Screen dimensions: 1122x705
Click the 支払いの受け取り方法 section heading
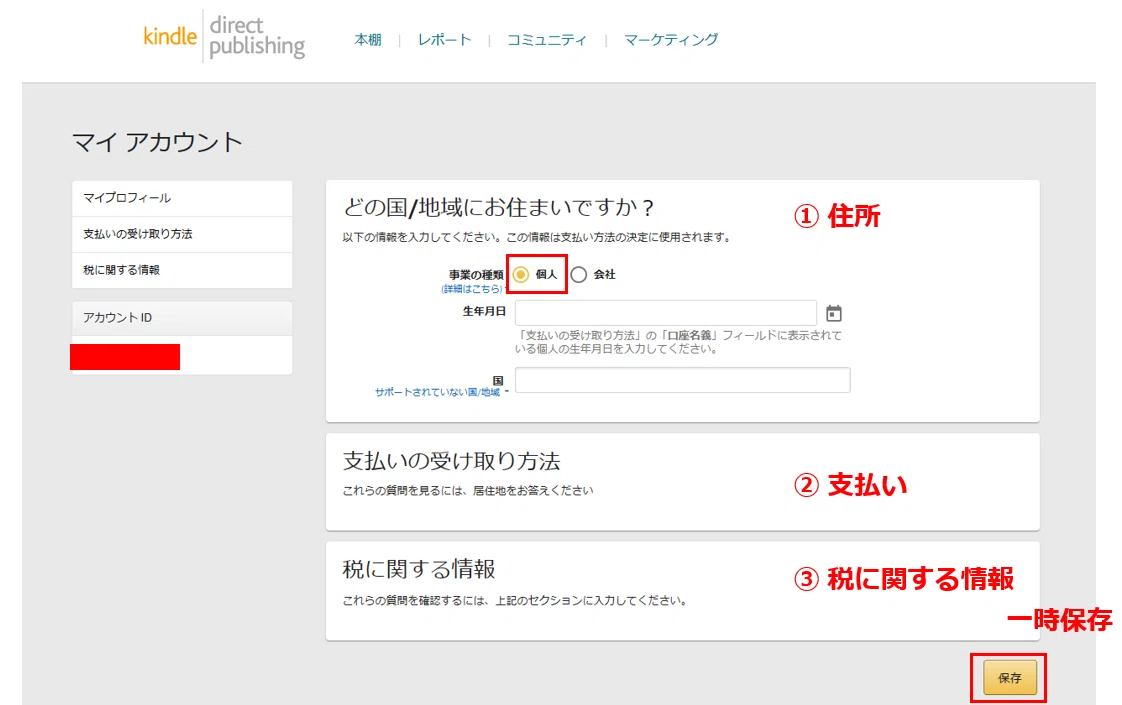click(x=452, y=461)
